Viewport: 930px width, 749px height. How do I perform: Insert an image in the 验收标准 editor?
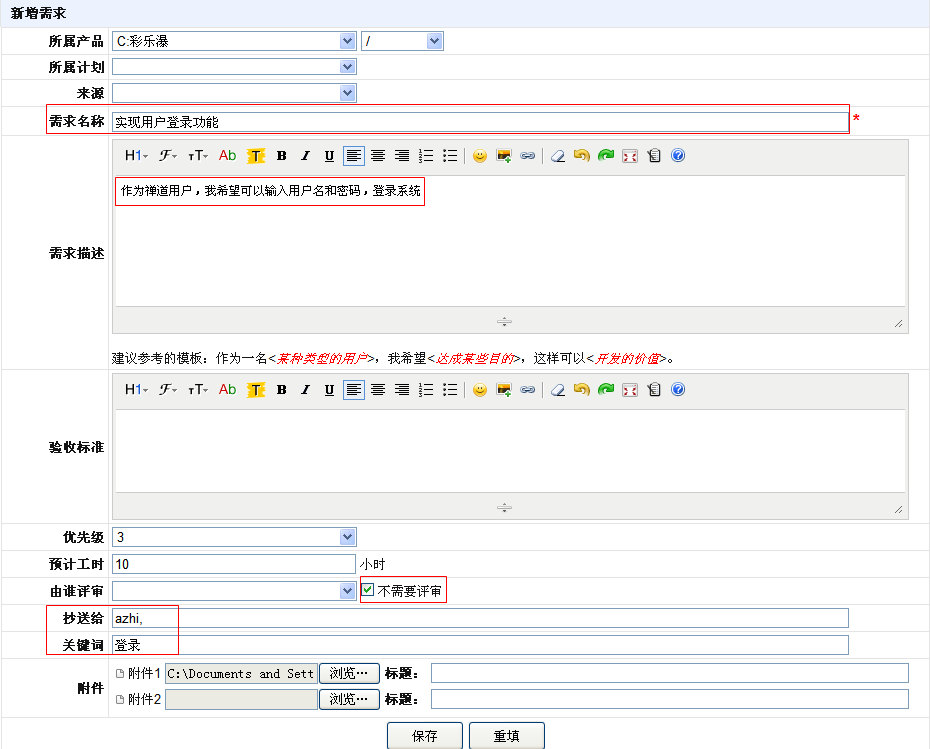[504, 390]
